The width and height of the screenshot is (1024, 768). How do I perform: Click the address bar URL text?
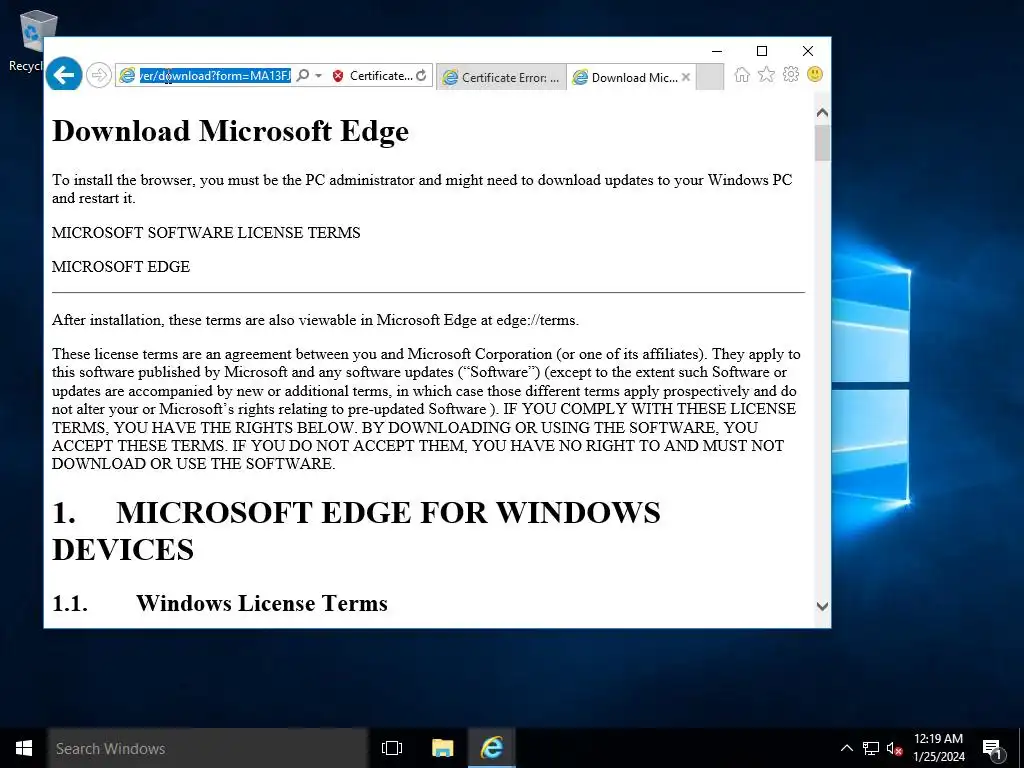(x=215, y=76)
